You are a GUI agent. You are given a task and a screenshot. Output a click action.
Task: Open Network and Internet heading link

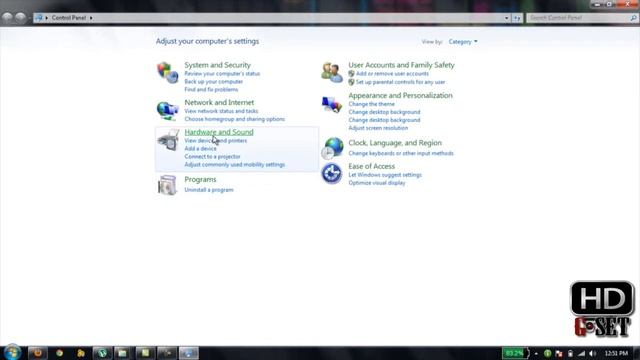click(219, 102)
